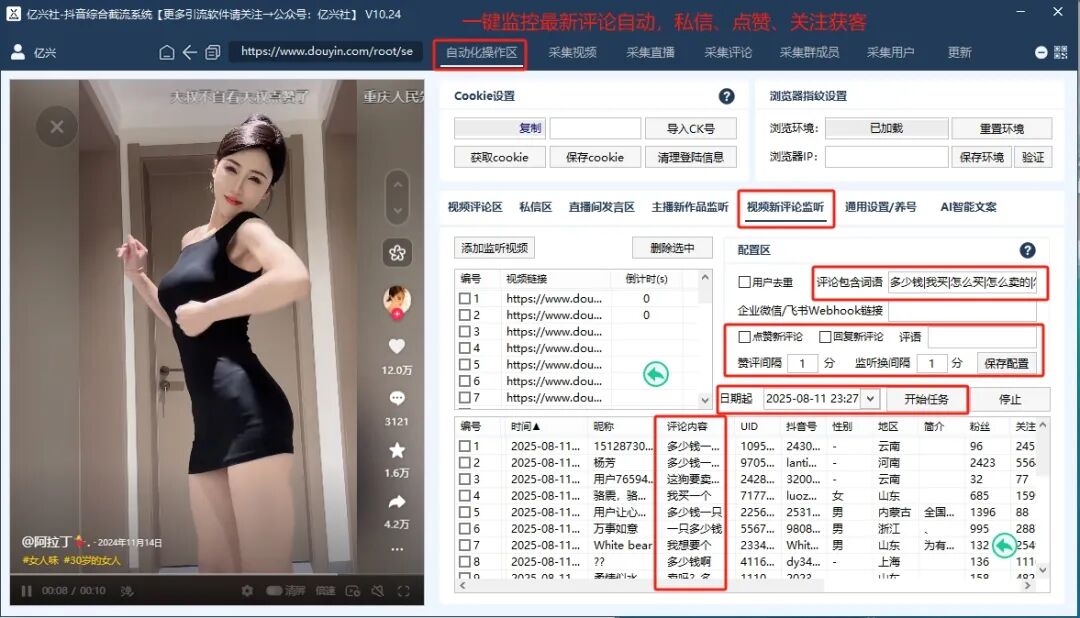Switch to the 私信区 sub-tab
The image size is (1080, 618).
tap(535, 207)
